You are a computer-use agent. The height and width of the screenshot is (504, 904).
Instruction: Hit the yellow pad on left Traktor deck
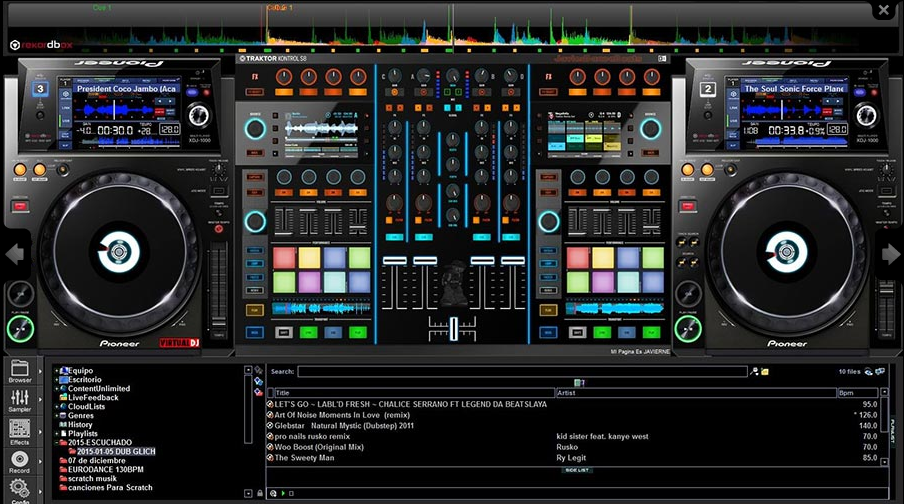pyautogui.click(x=309, y=258)
